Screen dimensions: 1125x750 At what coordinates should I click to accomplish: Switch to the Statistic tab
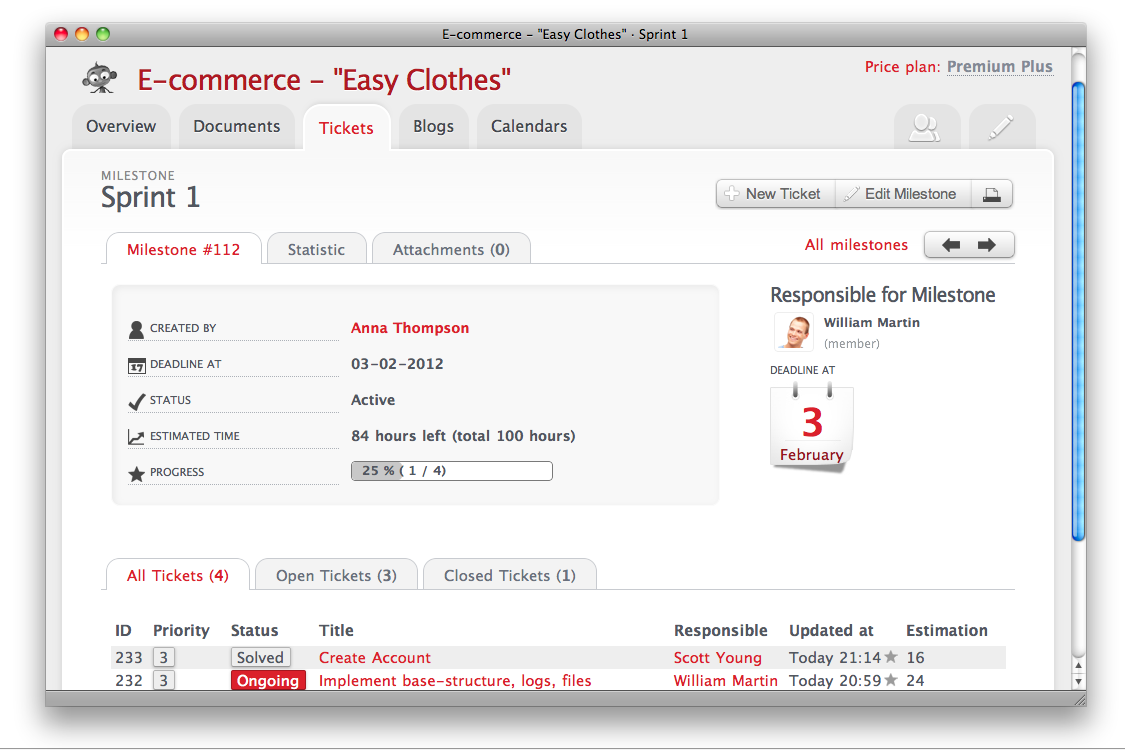tap(316, 250)
